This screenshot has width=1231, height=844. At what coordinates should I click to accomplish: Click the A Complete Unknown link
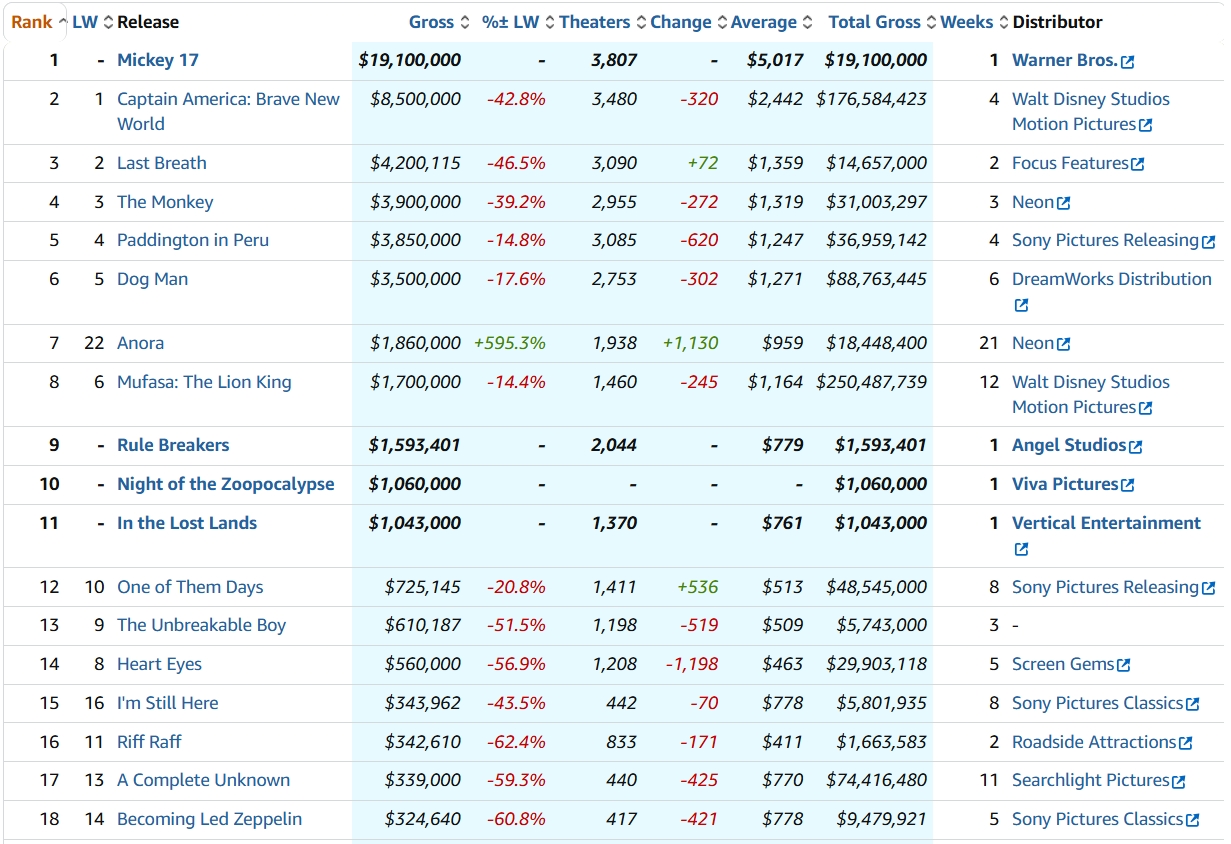[x=203, y=780]
